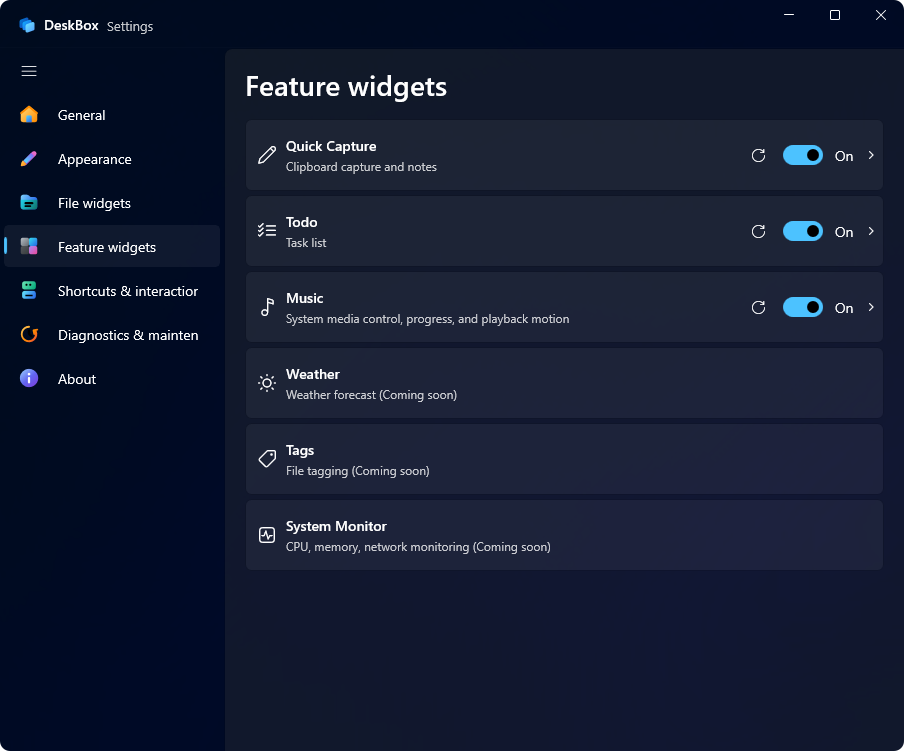904x751 pixels.
Task: Click the Feature widgets grid icon
Action: pyautogui.click(x=29, y=247)
